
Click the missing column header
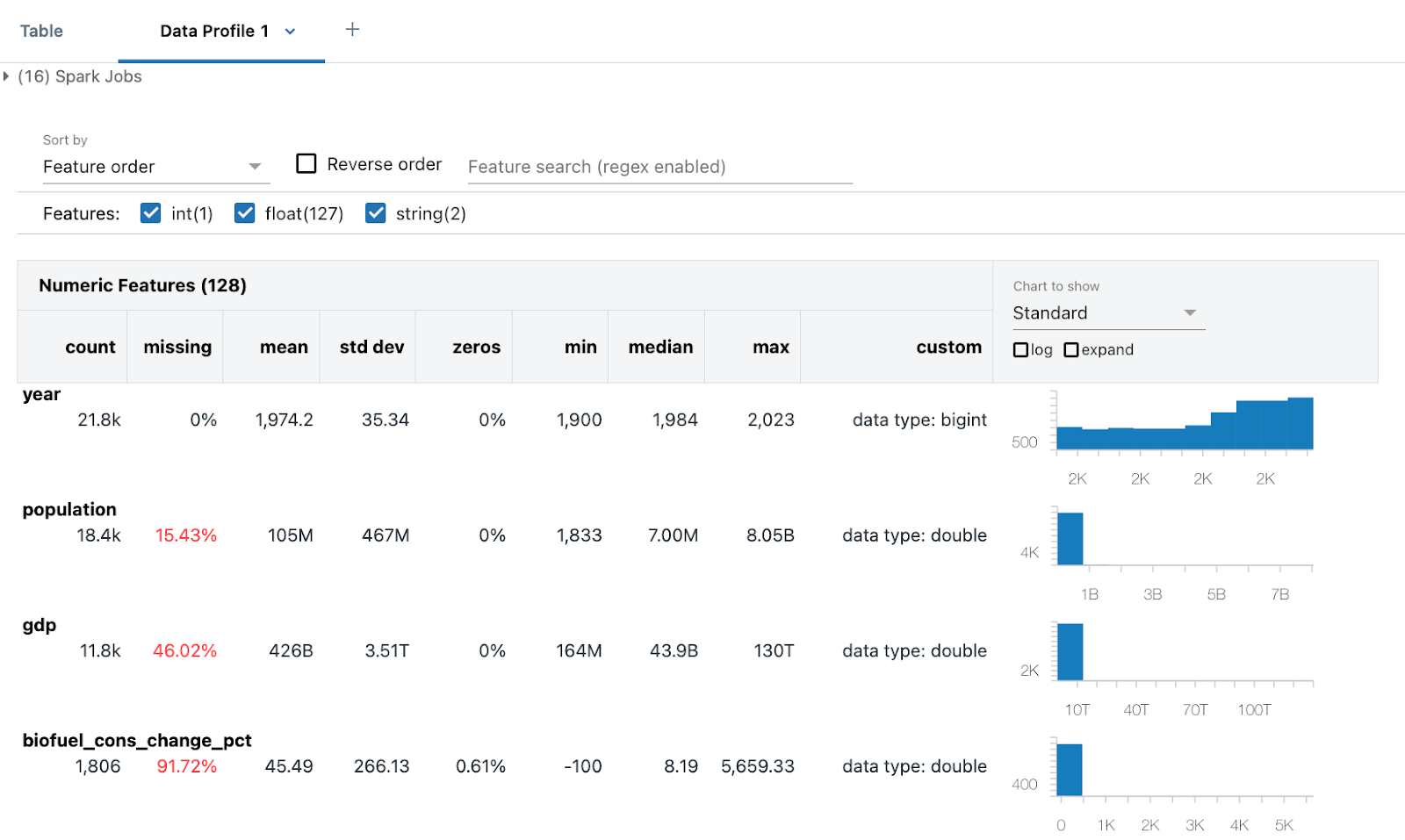(176, 346)
